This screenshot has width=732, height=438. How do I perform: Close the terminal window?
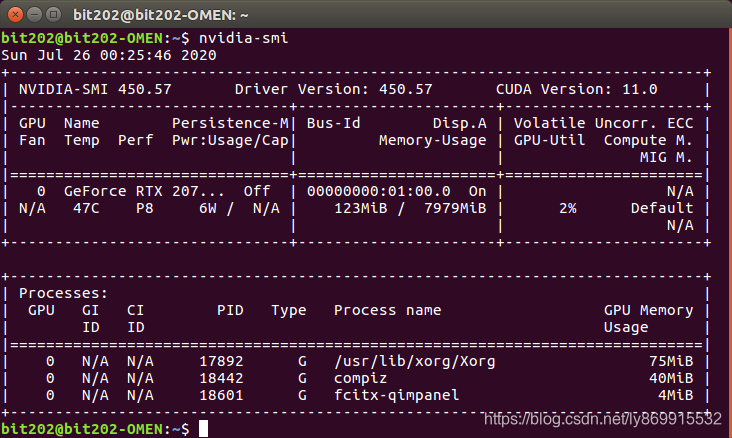[15, 14]
